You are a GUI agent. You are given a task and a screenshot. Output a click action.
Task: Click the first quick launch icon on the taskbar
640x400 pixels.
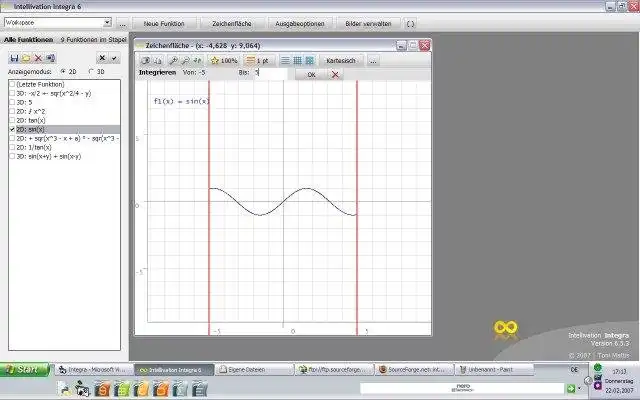click(64, 389)
